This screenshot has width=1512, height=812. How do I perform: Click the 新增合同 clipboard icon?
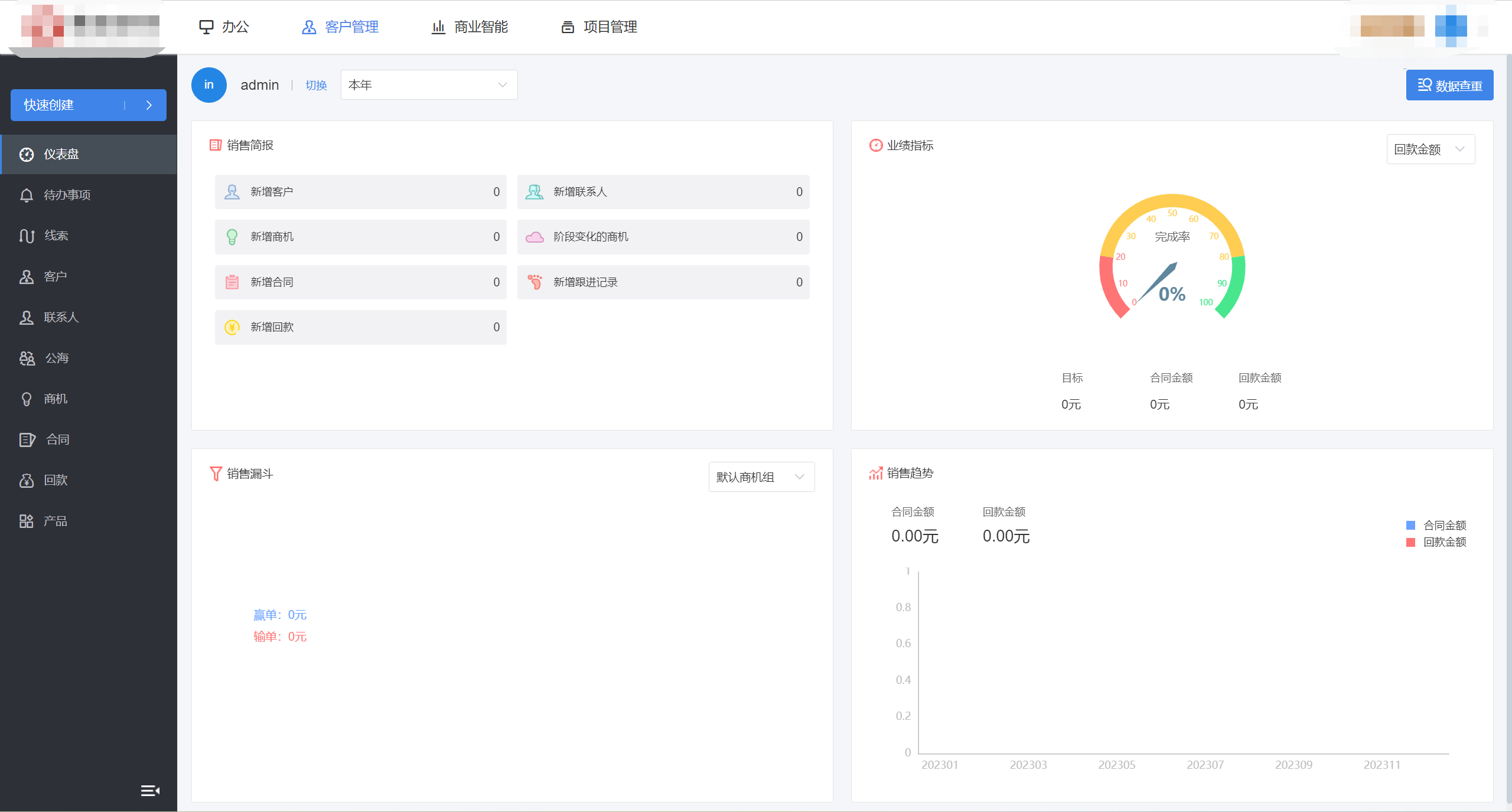click(232, 282)
